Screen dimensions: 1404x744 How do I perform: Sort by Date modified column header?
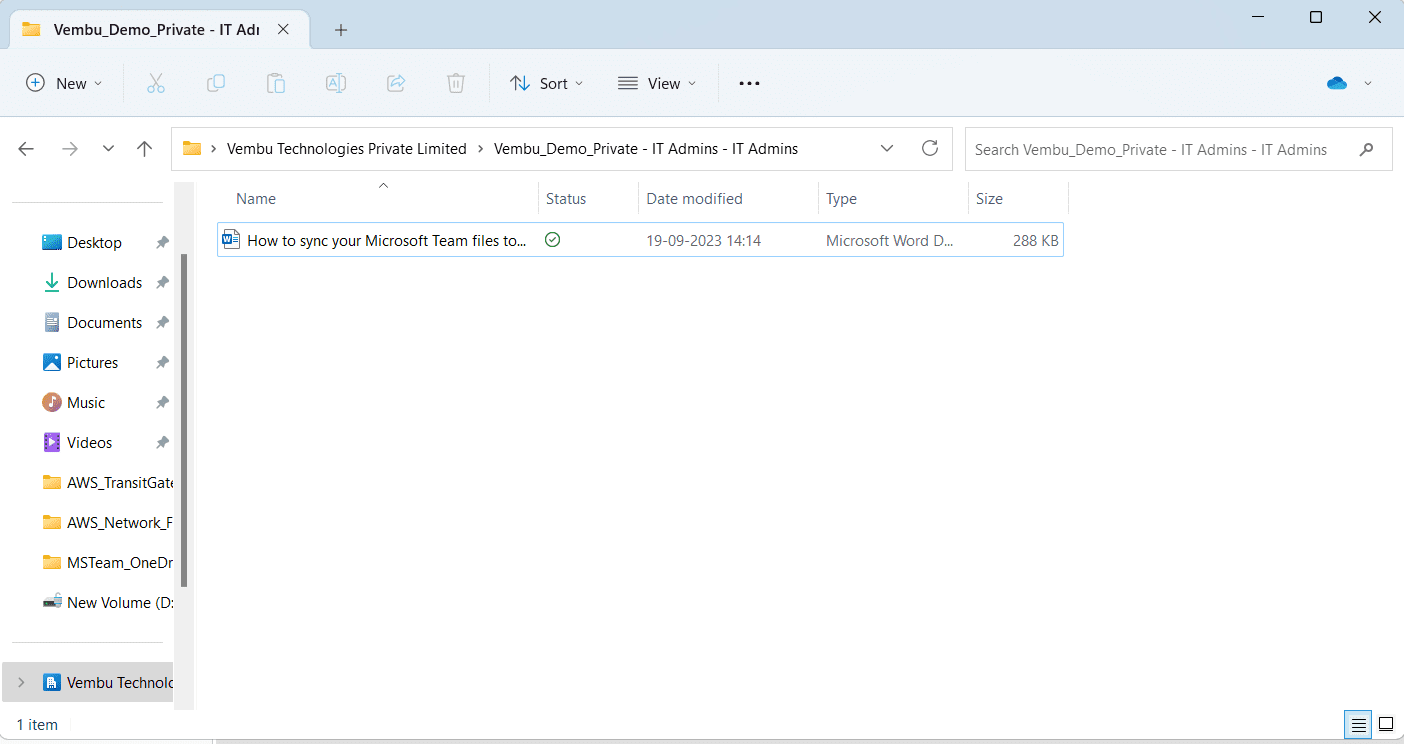point(694,199)
